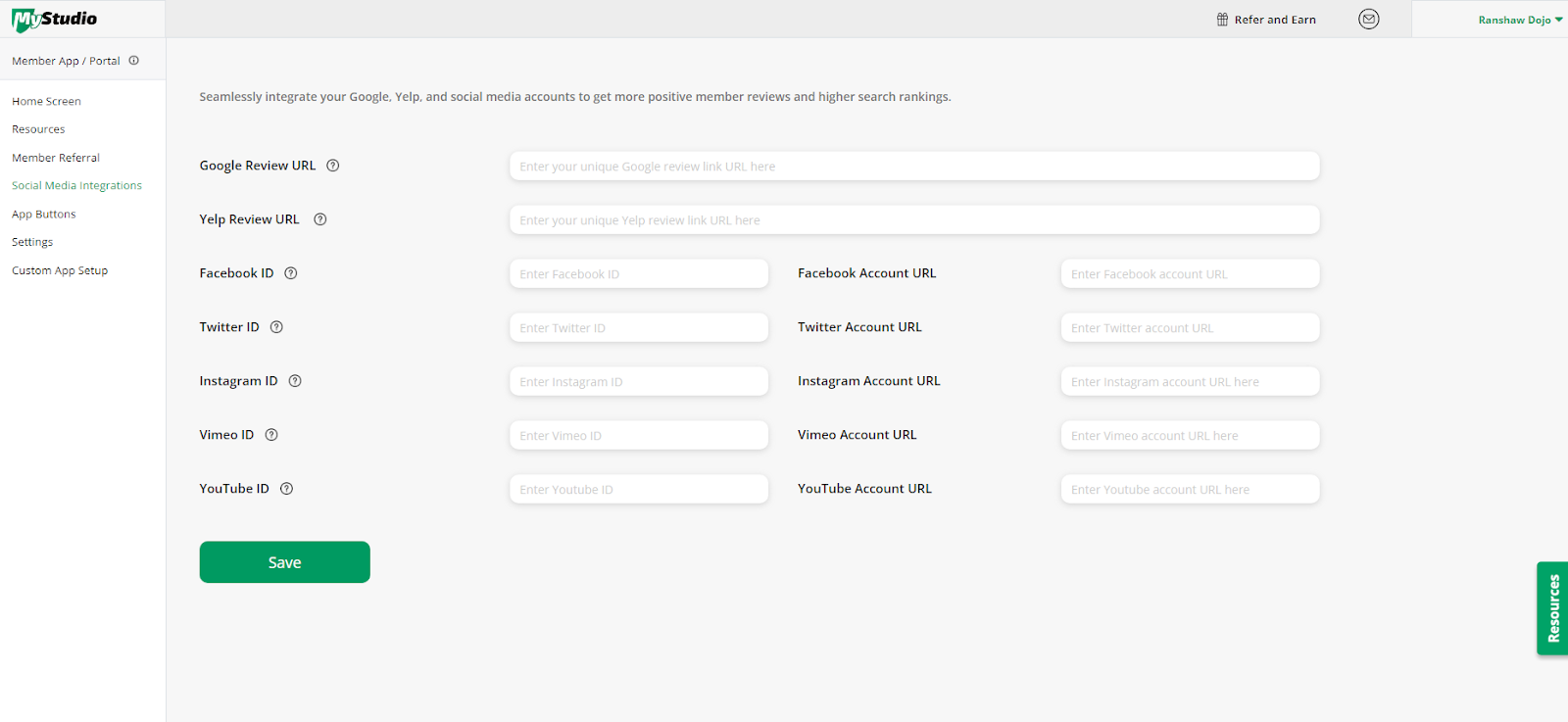
Task: Click into the Twitter ID field
Action: pos(639,327)
